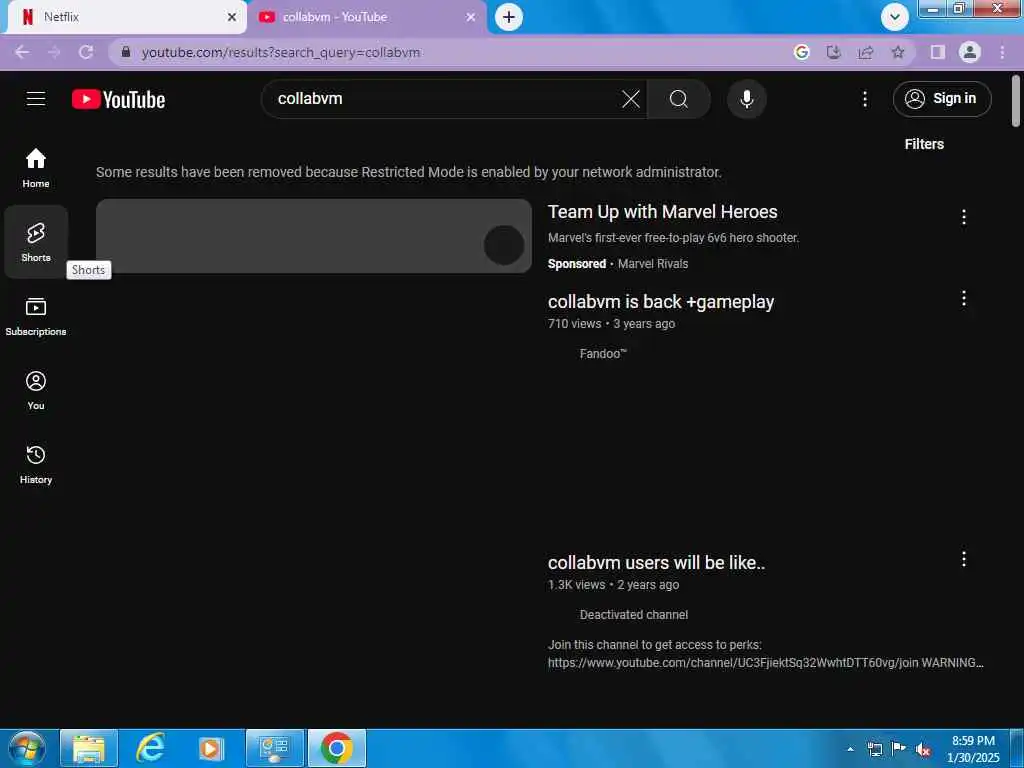Bookmark this page with the star
Screen dimensions: 1024x768
898,52
